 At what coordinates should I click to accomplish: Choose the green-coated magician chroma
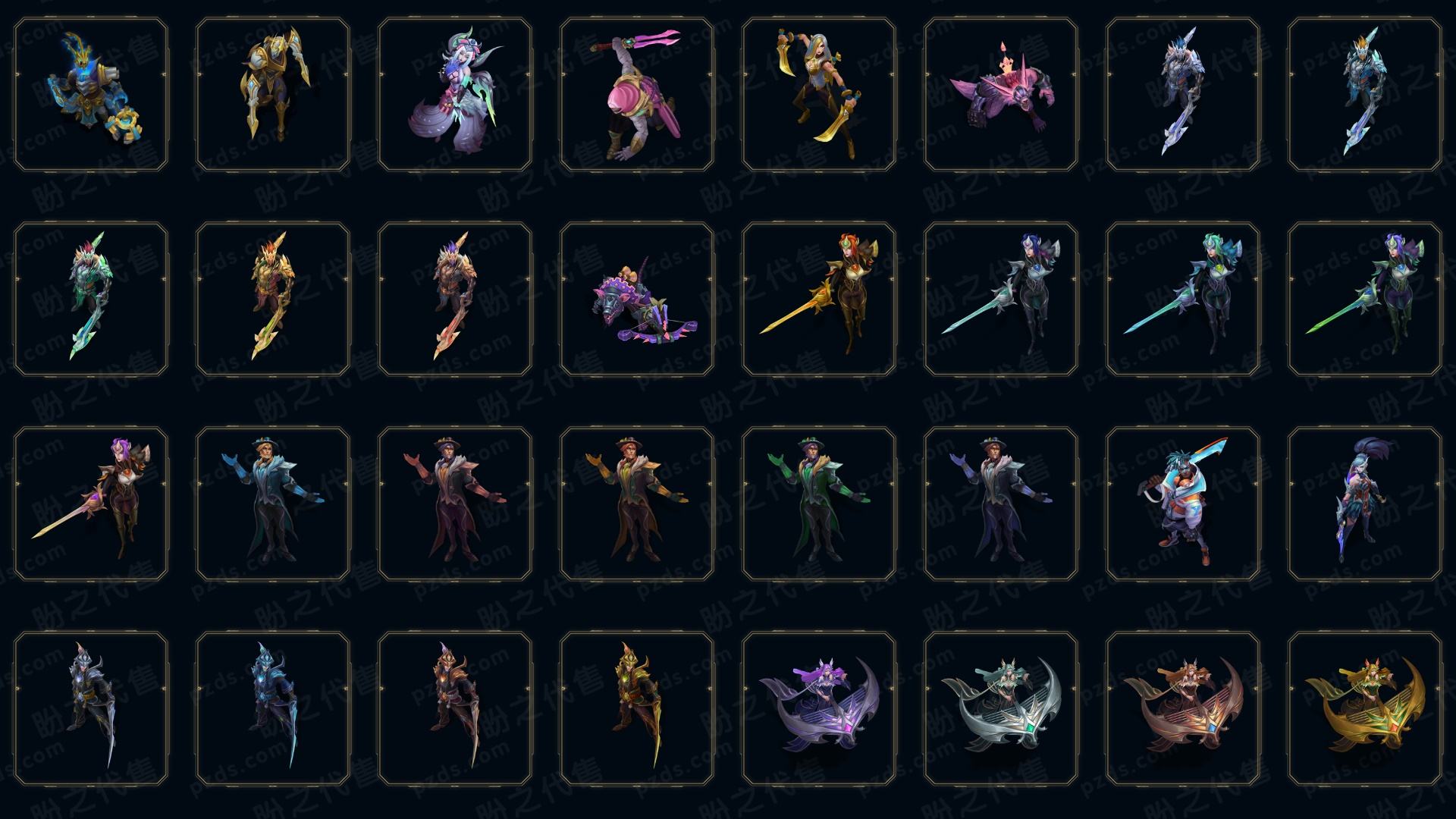(x=819, y=504)
